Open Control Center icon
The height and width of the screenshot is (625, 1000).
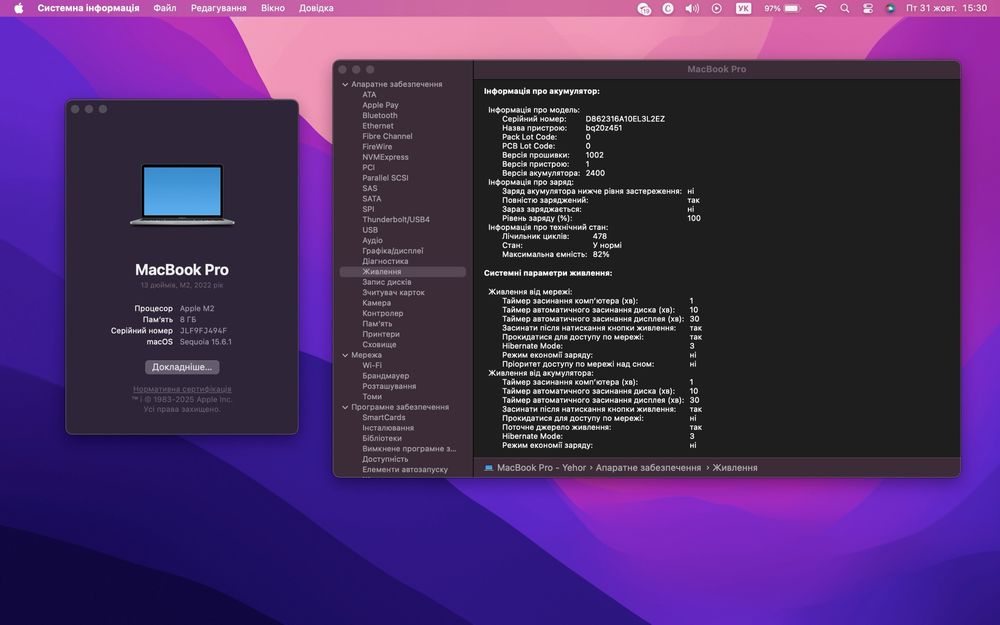tap(867, 8)
